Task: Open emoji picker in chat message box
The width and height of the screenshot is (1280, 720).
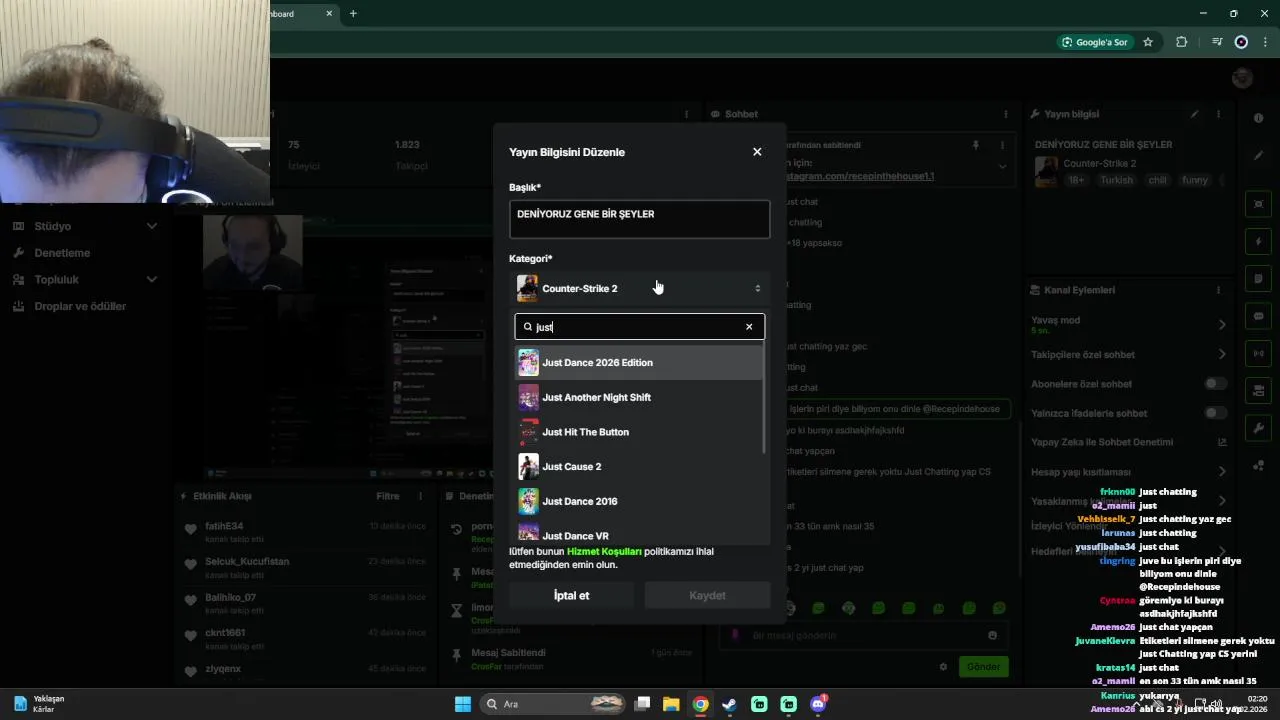Action: coord(992,635)
